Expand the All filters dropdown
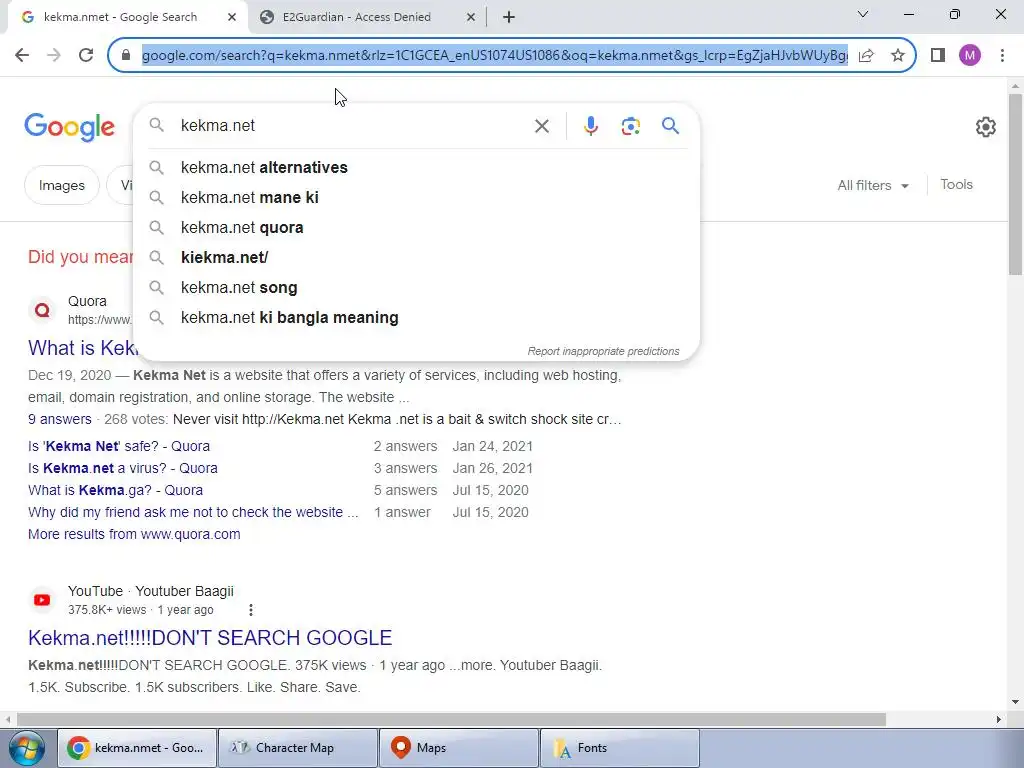Image resolution: width=1024 pixels, height=768 pixels. 873,185
